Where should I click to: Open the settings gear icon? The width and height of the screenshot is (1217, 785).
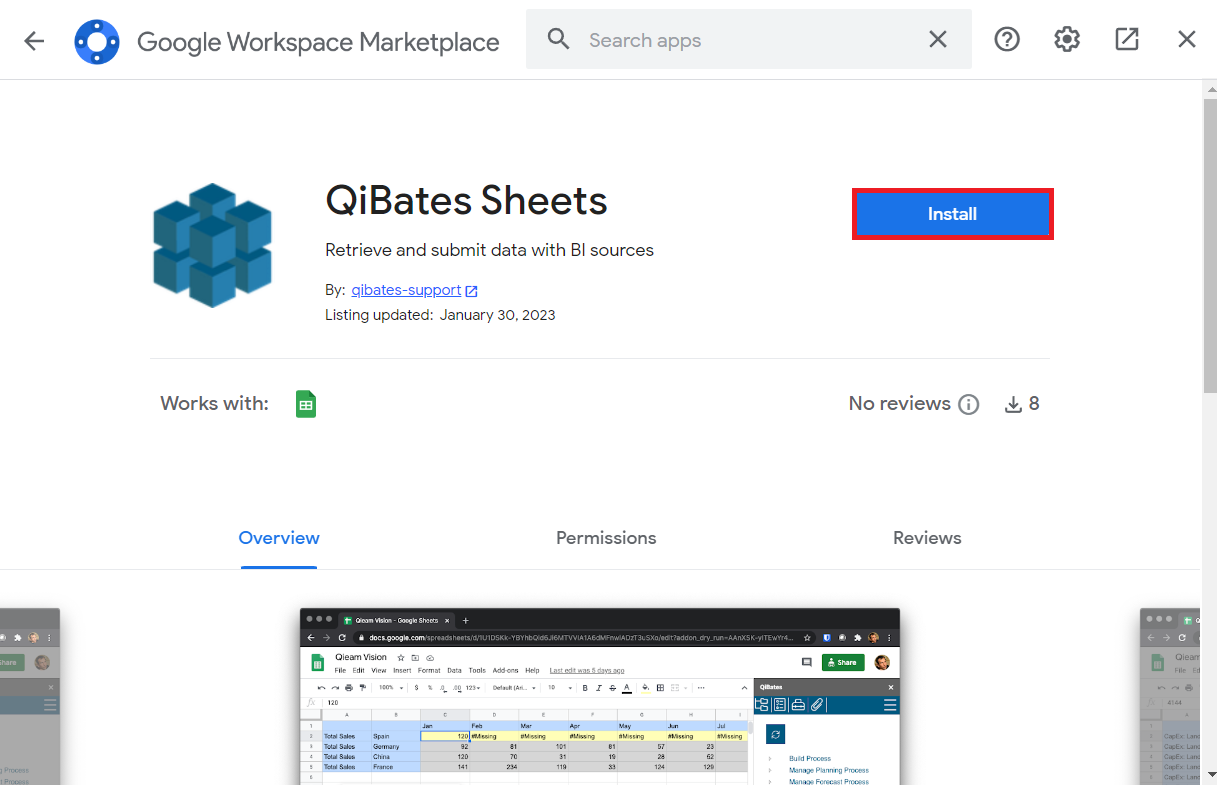point(1067,40)
